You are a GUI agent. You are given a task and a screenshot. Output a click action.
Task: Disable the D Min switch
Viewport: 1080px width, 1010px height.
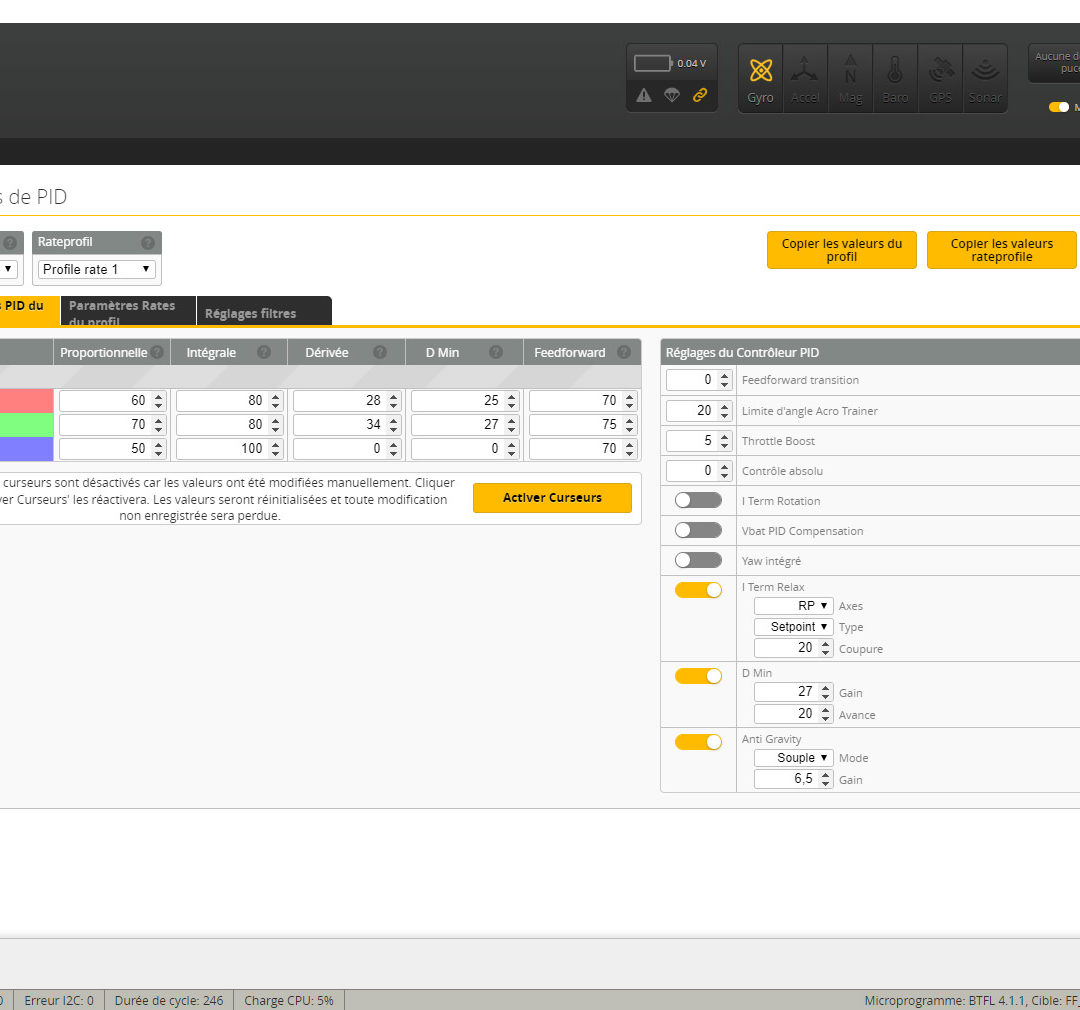click(x=698, y=676)
